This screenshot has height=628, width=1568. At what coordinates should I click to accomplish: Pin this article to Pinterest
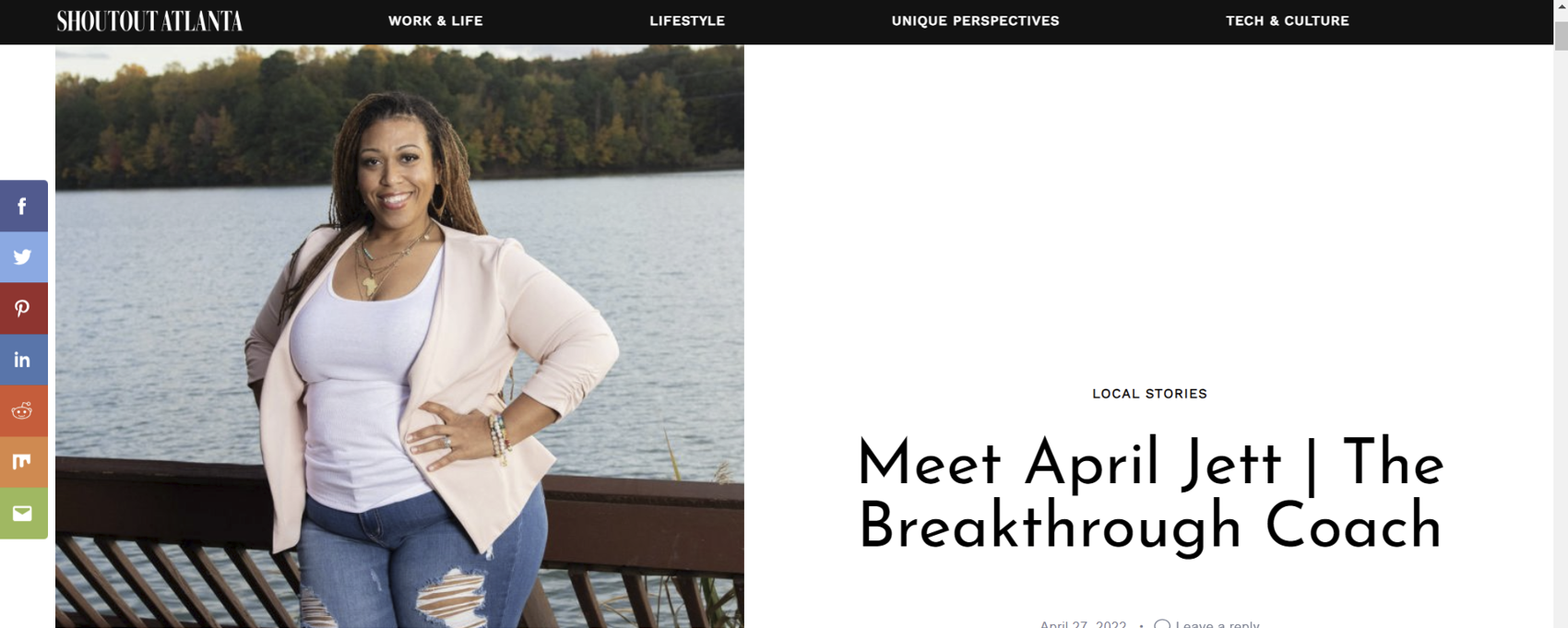coord(23,309)
